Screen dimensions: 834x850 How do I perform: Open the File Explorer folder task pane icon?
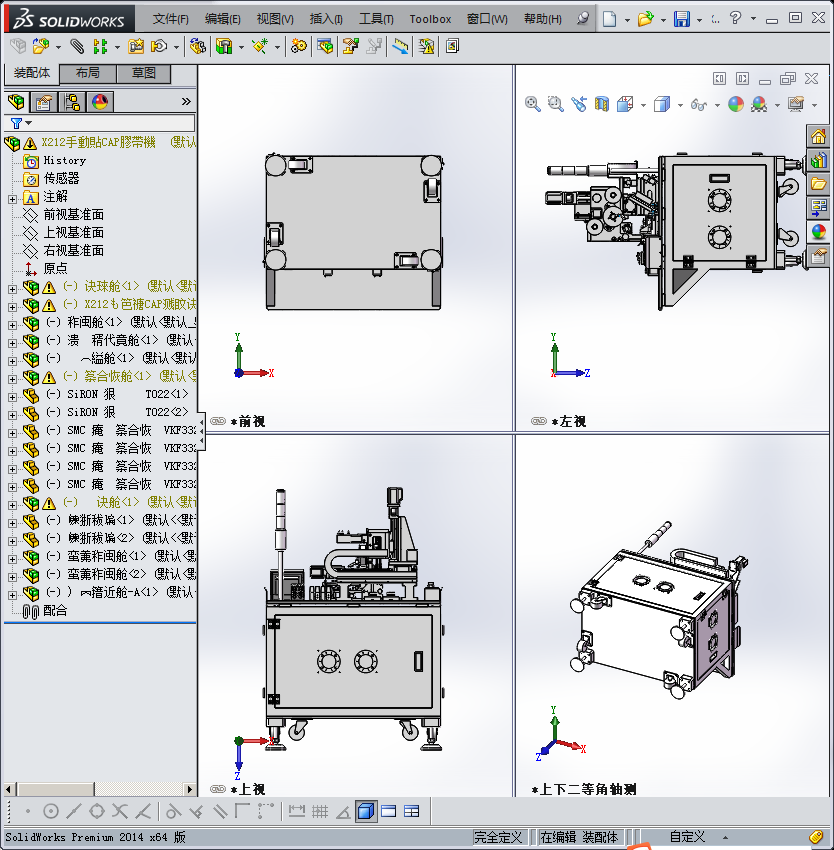819,184
